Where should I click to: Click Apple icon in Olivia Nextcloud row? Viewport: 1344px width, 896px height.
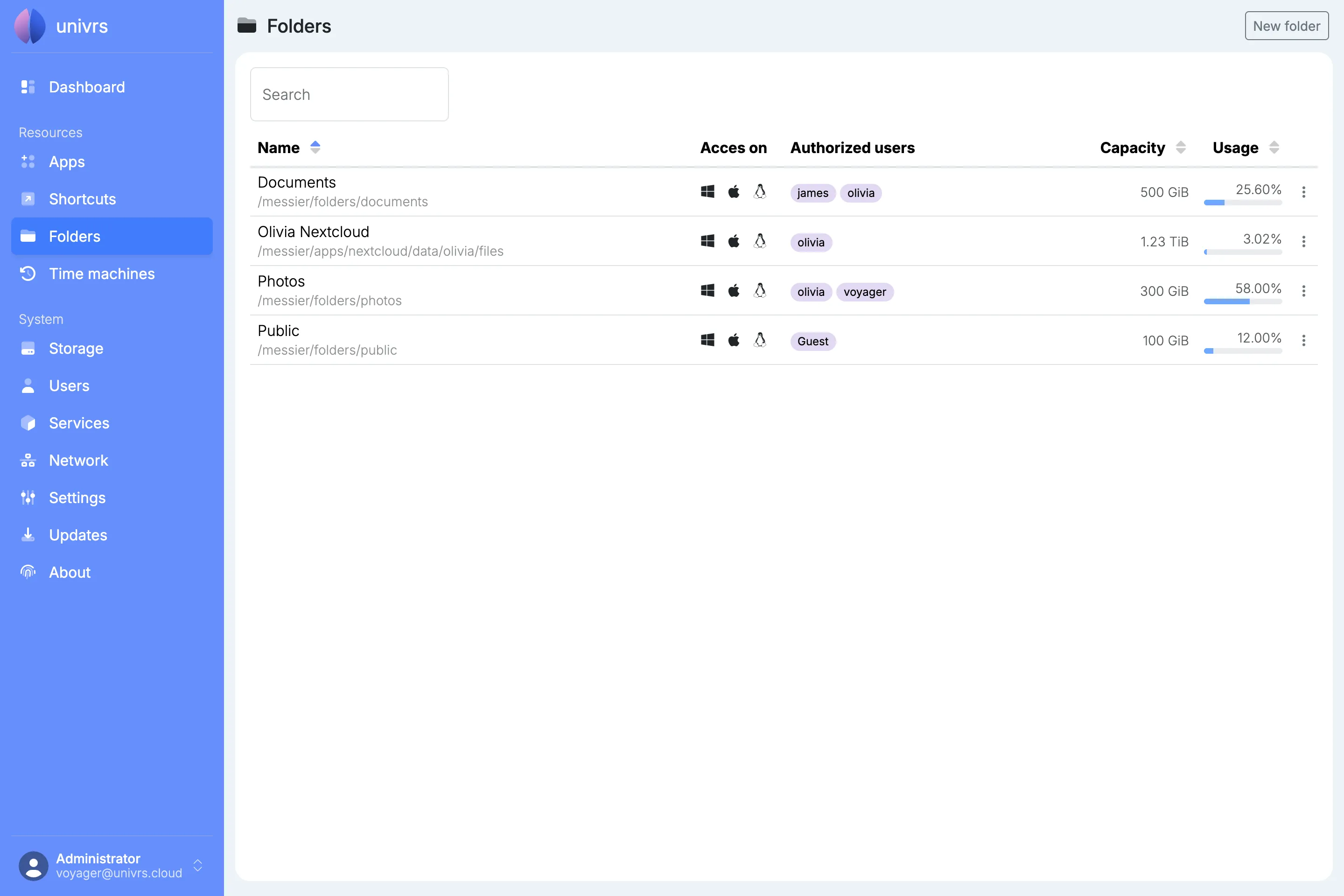(x=734, y=241)
